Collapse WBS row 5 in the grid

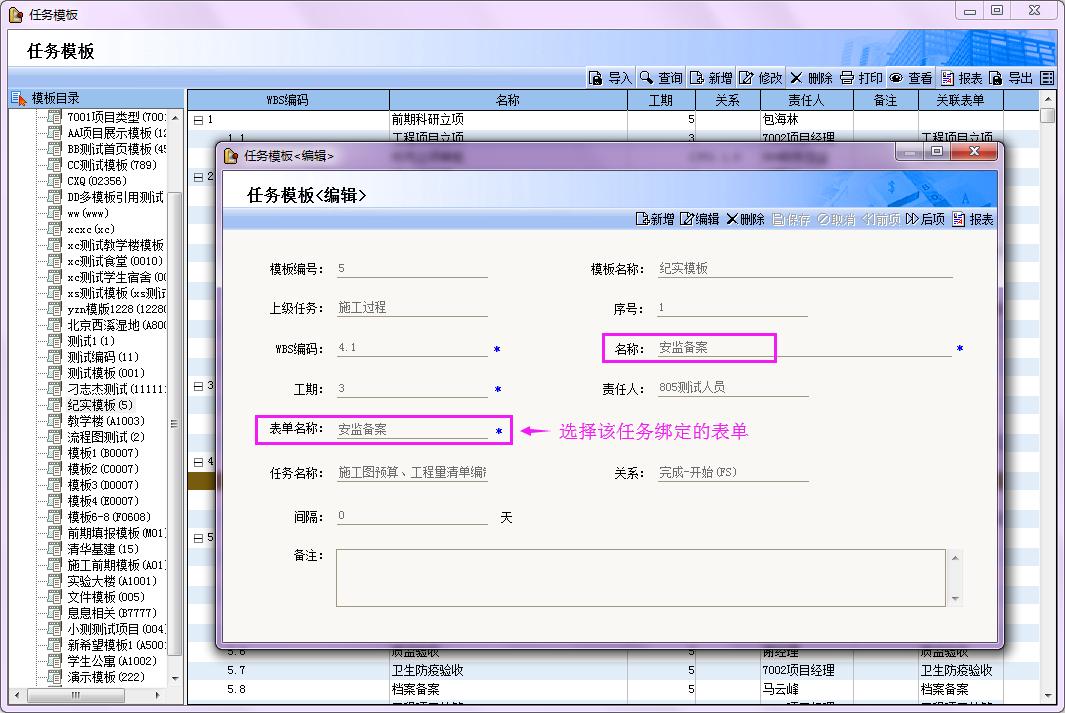197,538
